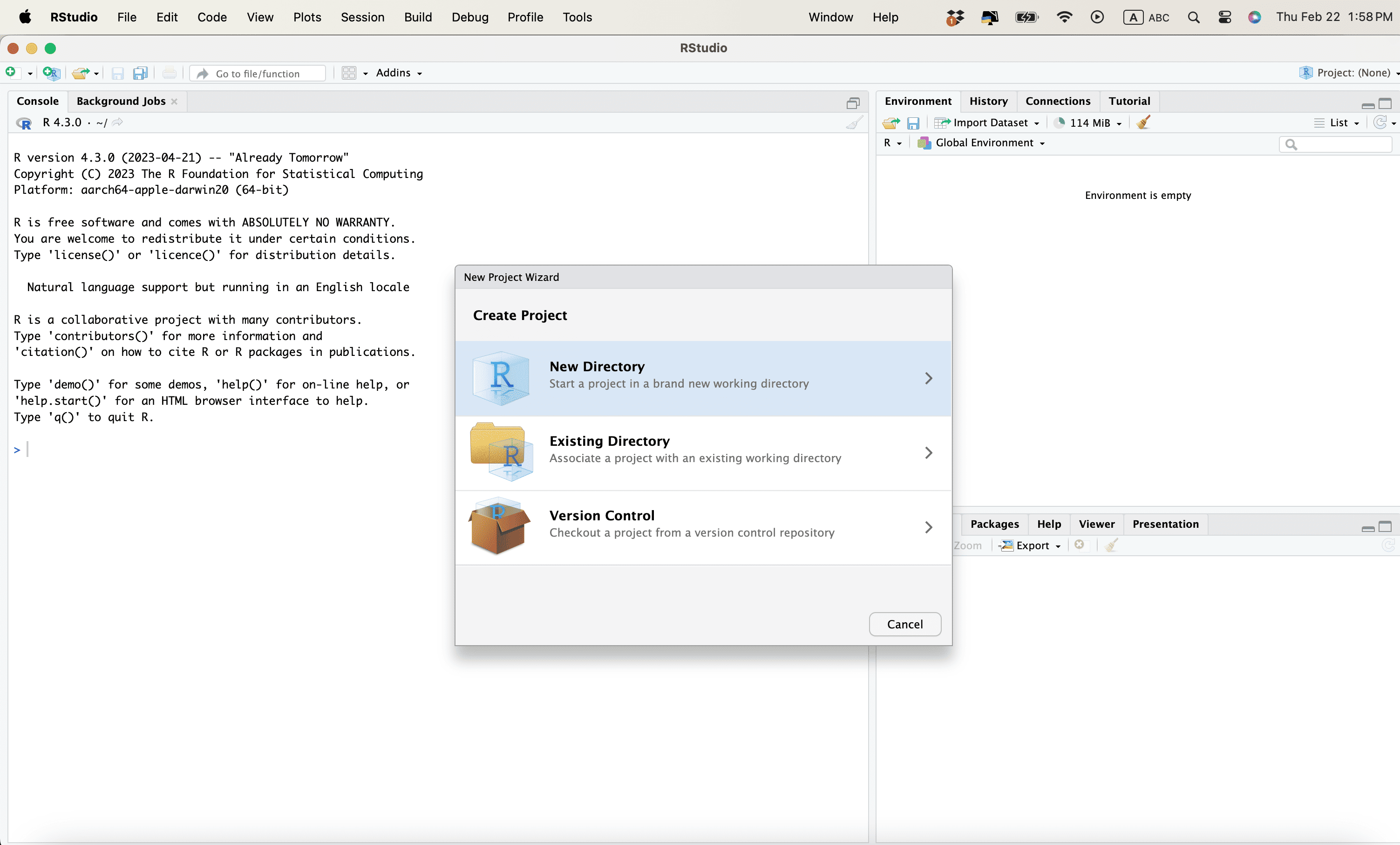Click the Open File folder icon
Screen dimensions: 1400x845
[80, 73]
